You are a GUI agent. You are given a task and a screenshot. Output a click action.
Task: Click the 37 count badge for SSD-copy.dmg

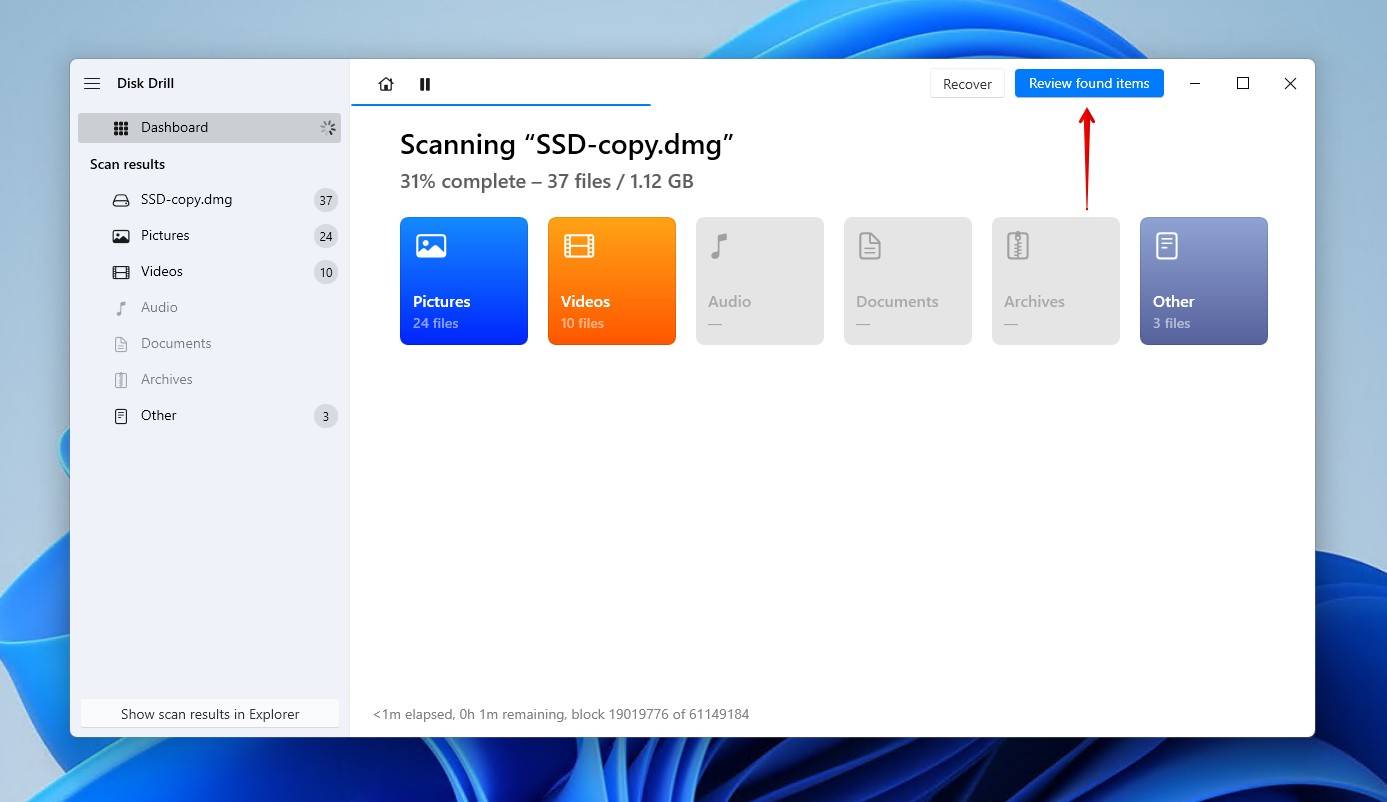326,200
